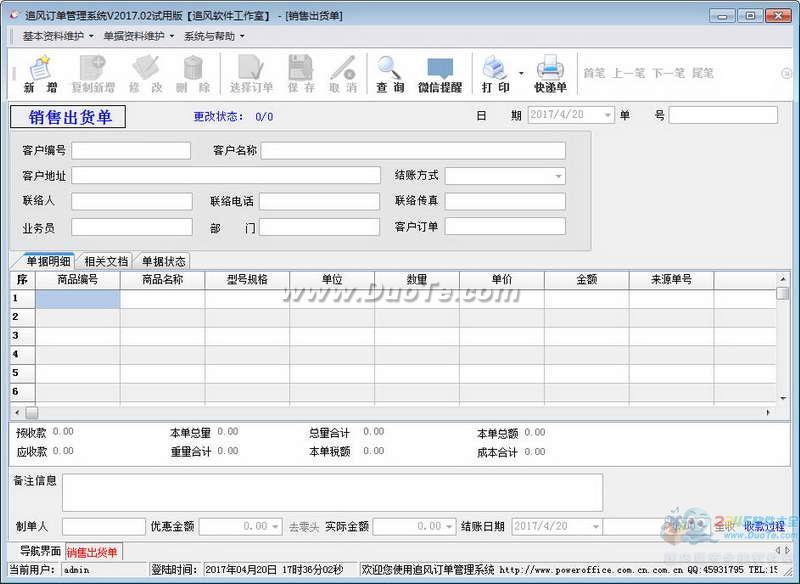Switch to the 单据状态 tab
Screen dimensions: 800x584
point(163,262)
